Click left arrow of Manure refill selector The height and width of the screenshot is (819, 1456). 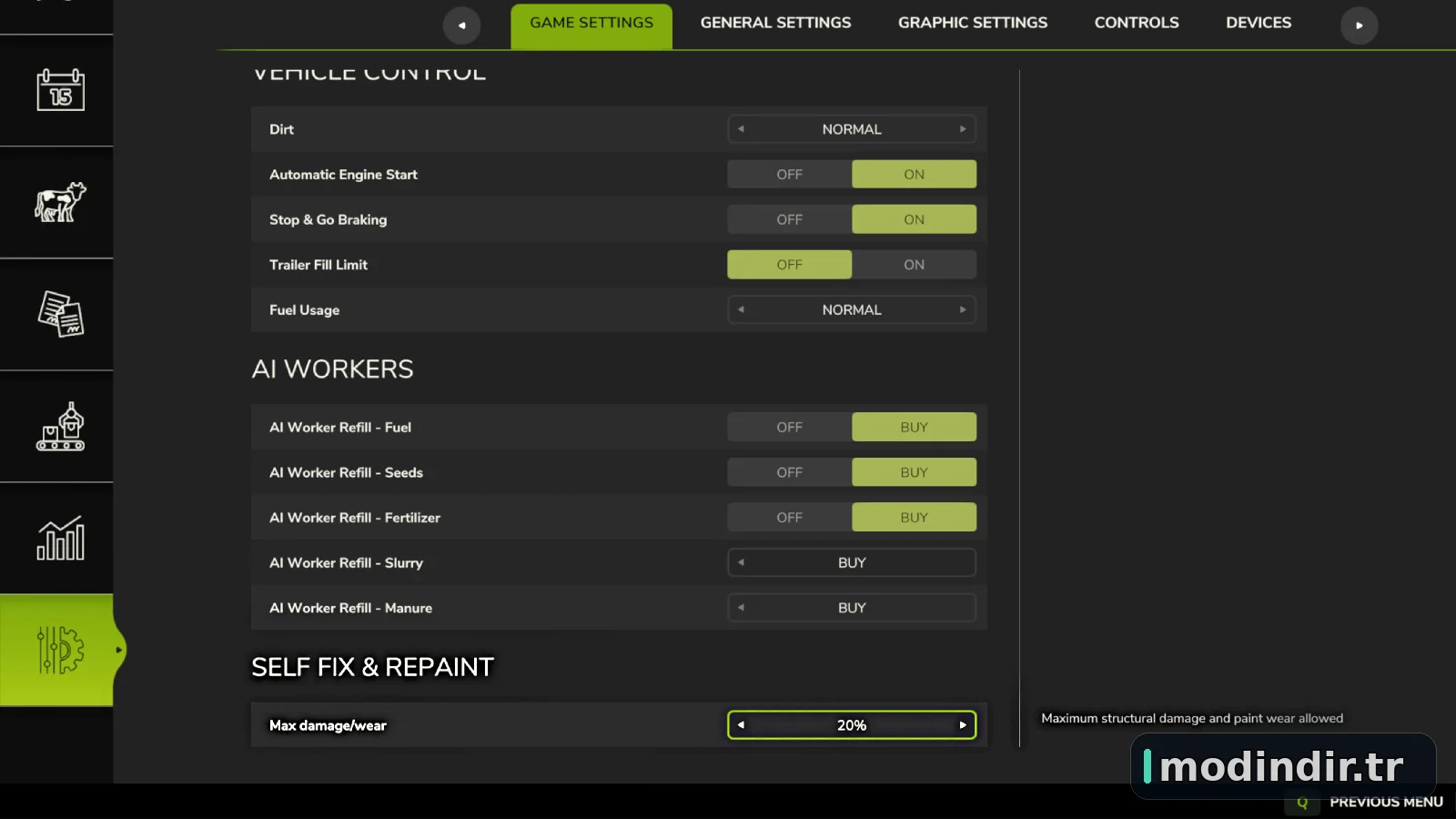pyautogui.click(x=741, y=607)
